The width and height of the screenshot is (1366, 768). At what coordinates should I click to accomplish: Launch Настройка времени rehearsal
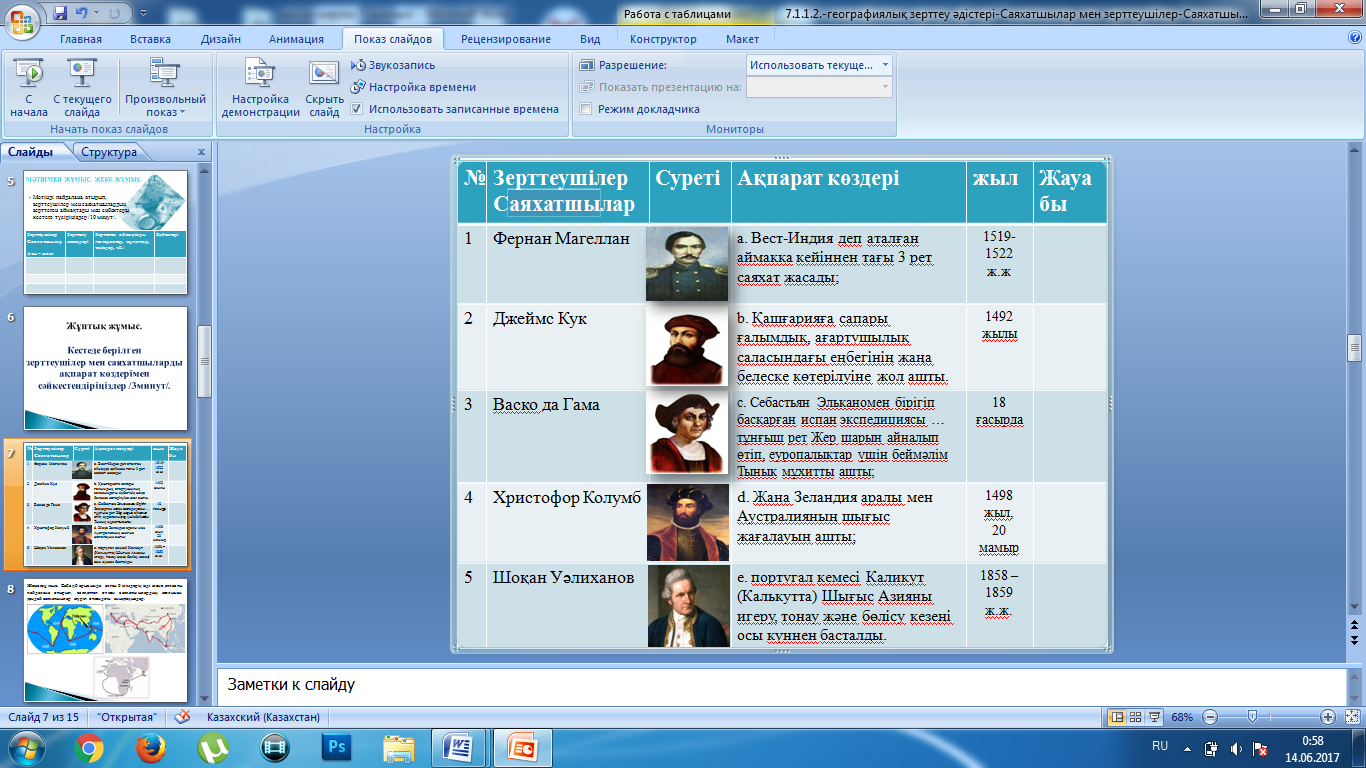[x=414, y=87]
